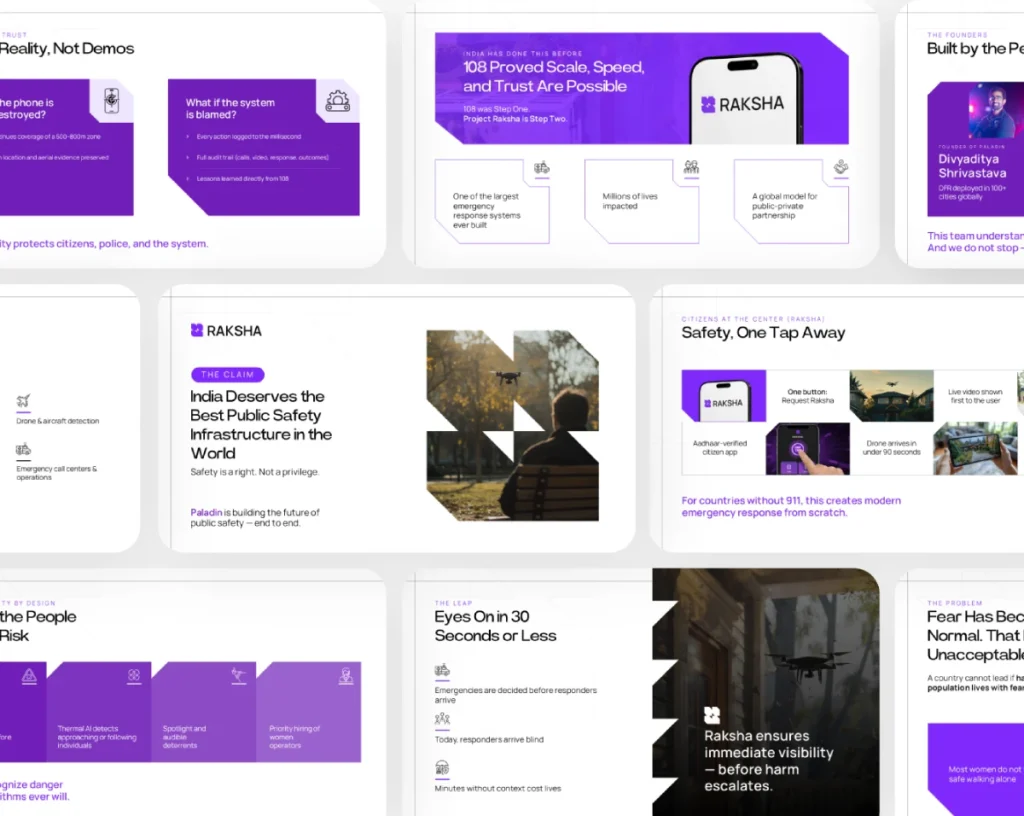Click the phone icon on the 'phone is destroyed' card
Image resolution: width=1024 pixels, height=816 pixels.
point(112,101)
